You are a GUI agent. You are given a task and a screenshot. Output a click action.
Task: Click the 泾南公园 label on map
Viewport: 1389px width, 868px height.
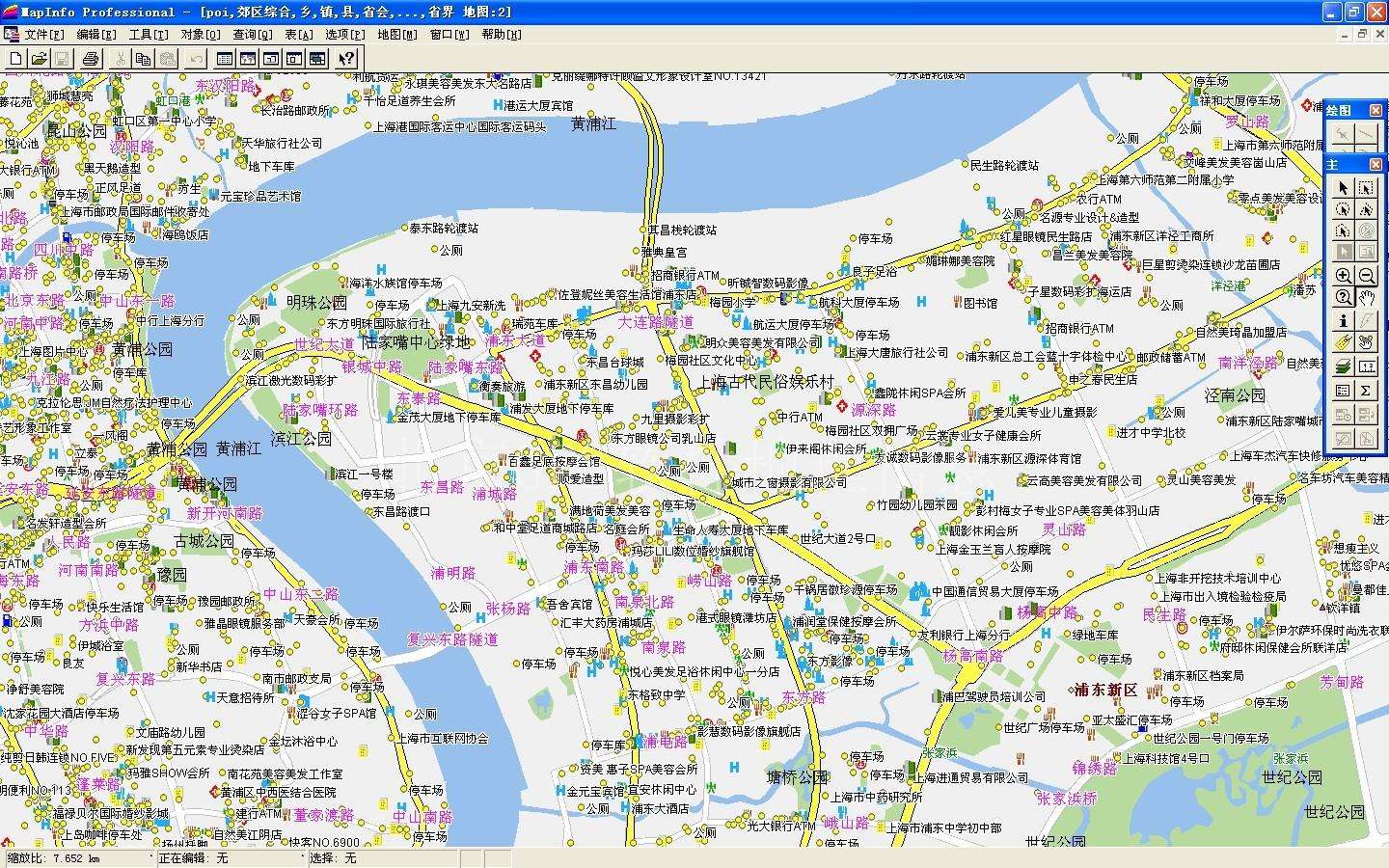[x=1235, y=395]
